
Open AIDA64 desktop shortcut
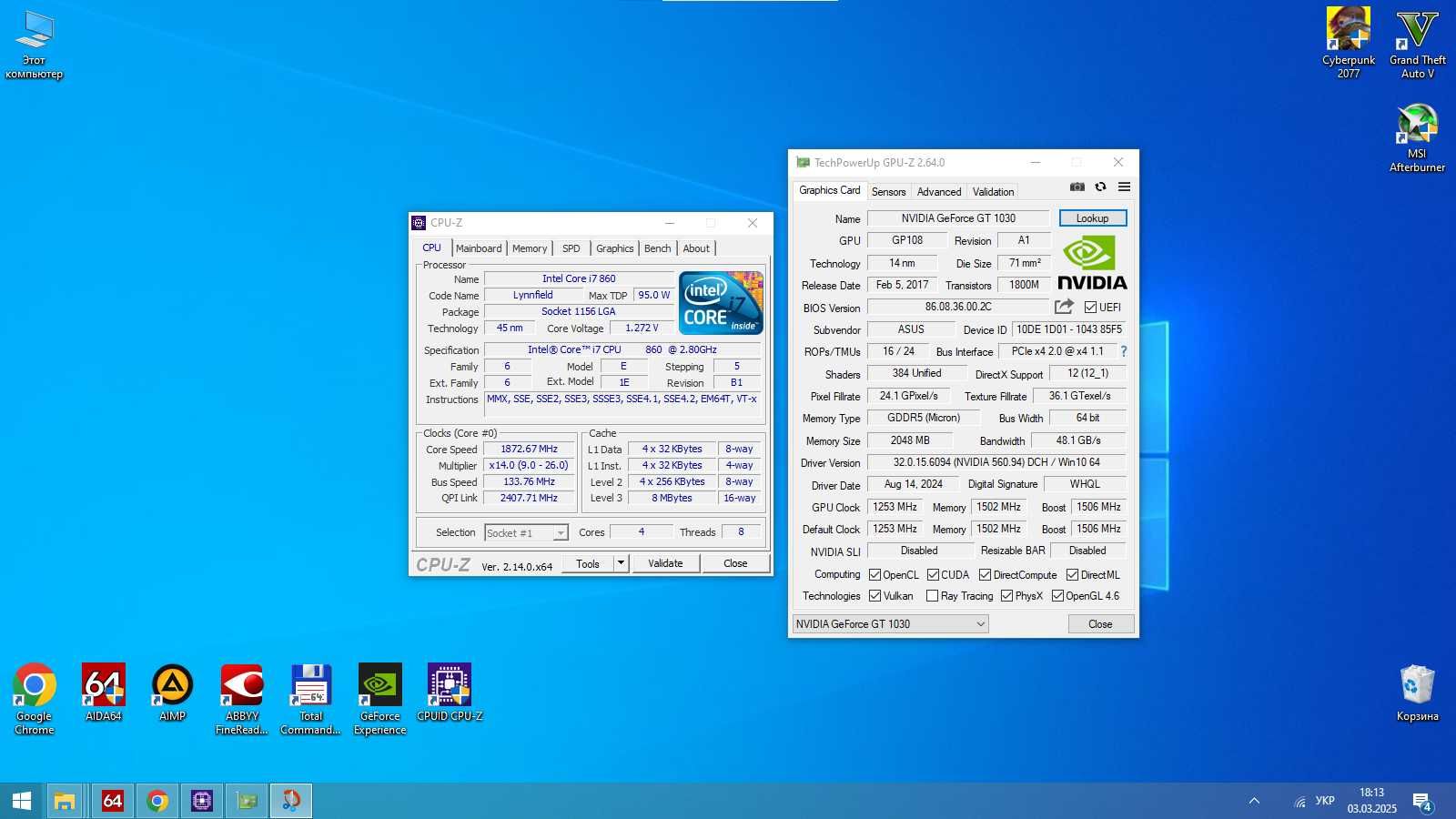[x=104, y=693]
